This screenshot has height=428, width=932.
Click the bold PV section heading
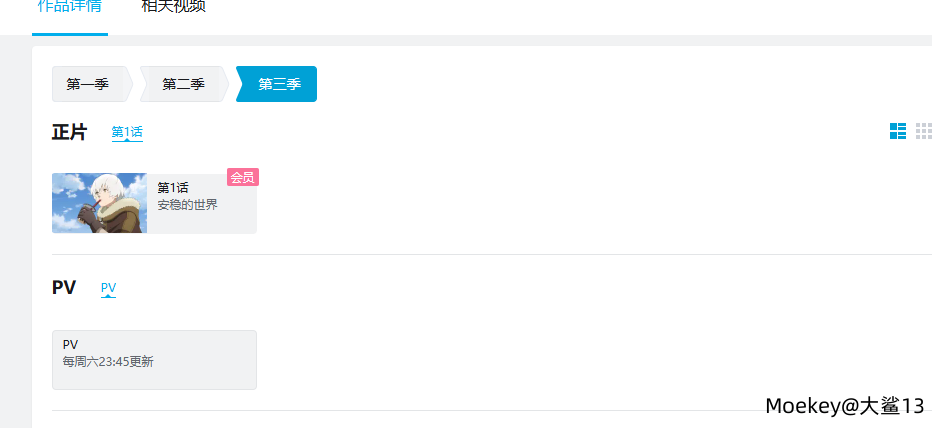[x=64, y=288]
